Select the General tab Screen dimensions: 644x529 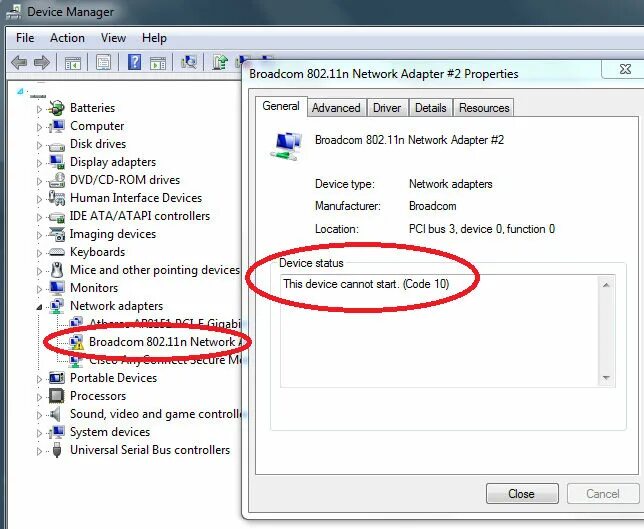(x=281, y=106)
